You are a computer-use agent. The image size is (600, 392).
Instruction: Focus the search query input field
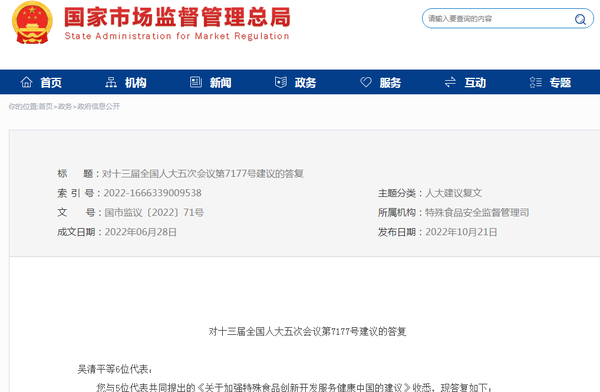coord(497,19)
